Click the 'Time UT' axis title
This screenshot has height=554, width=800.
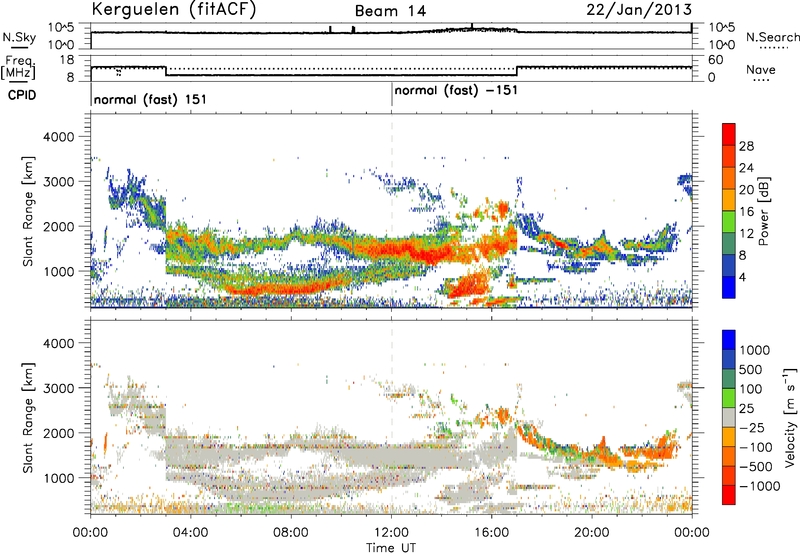click(391, 548)
